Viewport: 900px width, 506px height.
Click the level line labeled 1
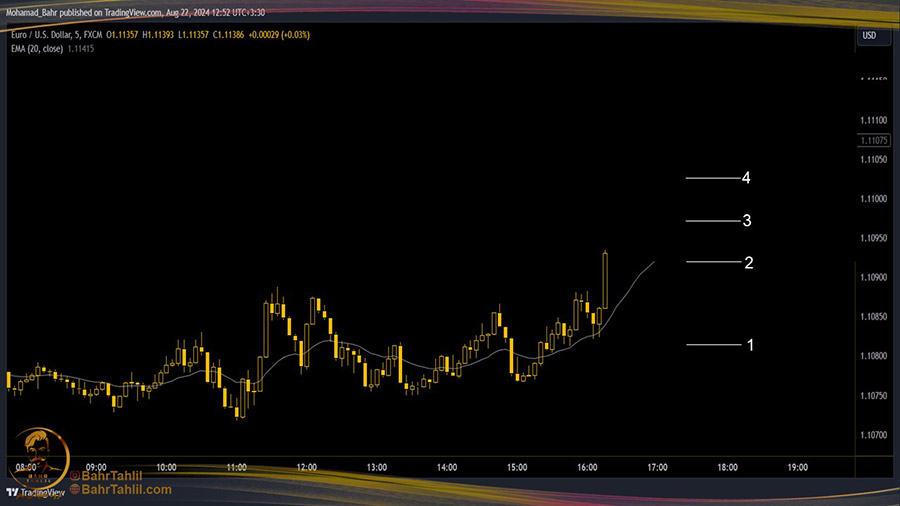click(x=713, y=345)
